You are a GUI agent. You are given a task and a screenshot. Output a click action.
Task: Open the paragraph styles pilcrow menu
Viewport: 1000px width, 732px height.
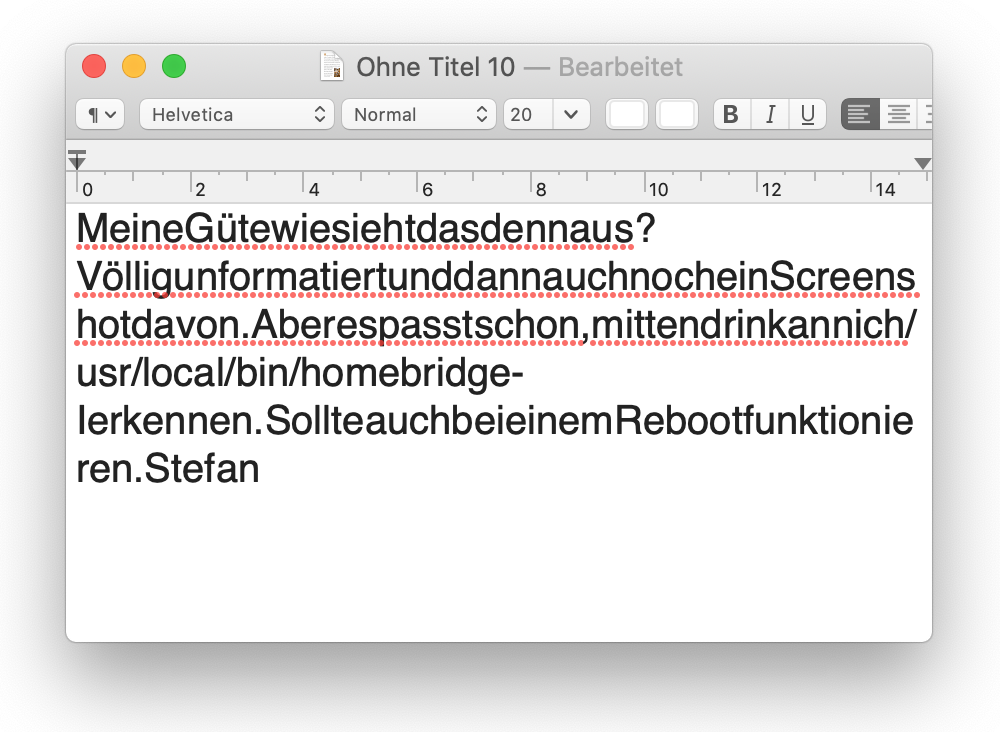click(100, 115)
